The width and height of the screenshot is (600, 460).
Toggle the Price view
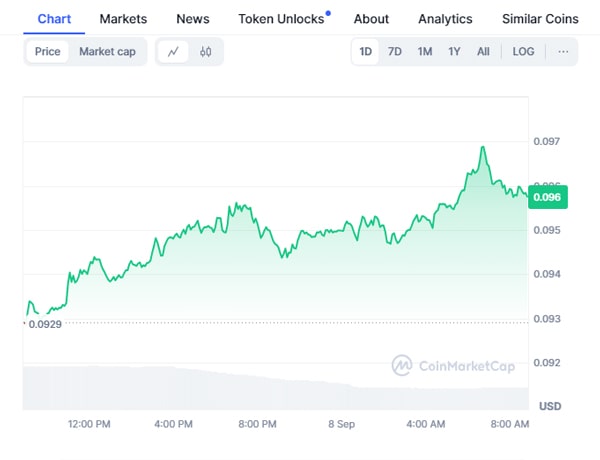click(x=47, y=52)
